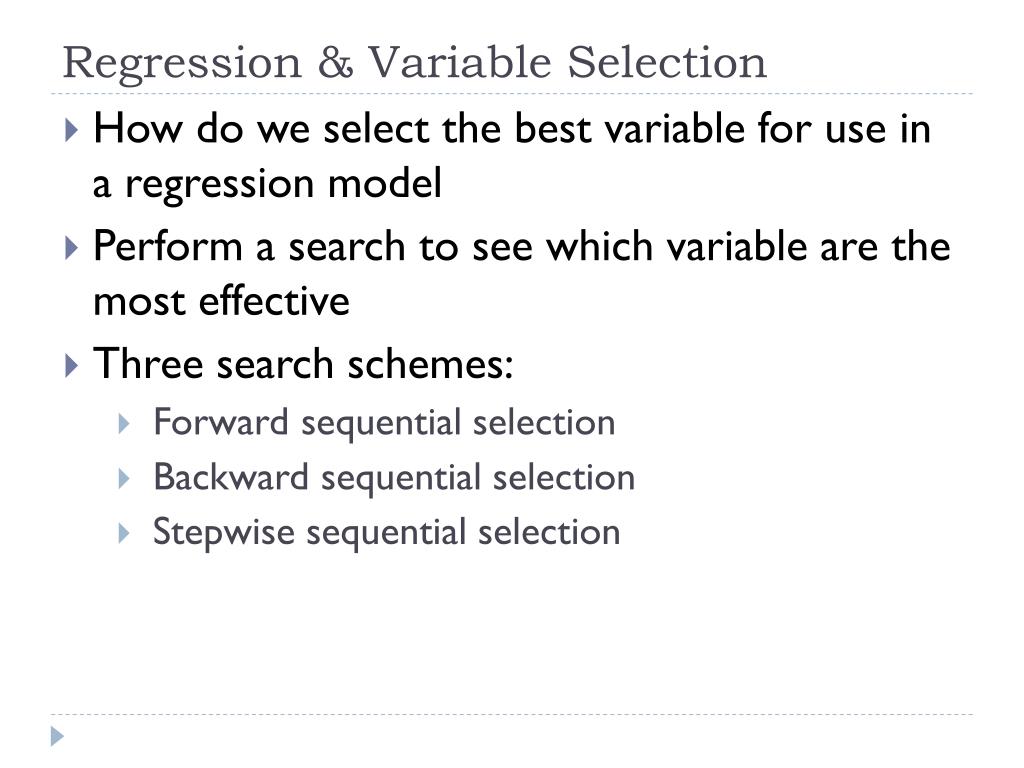Viewport: 1024px width, 768px height.
Task: Click the bullet beside Backward sequential selection
Action: pyautogui.click(x=123, y=479)
